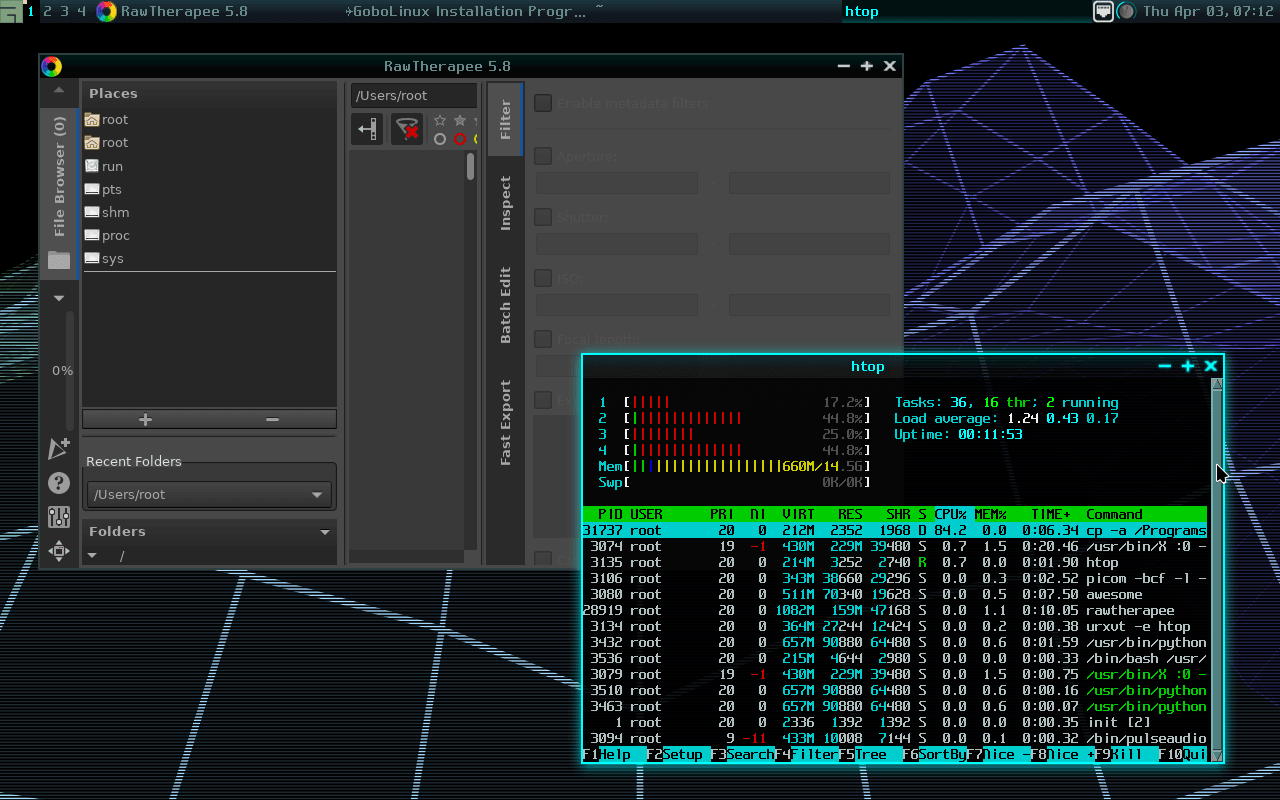This screenshot has width=1280, height=800.
Task: Sort htop by the PID column header
Action: (610, 514)
